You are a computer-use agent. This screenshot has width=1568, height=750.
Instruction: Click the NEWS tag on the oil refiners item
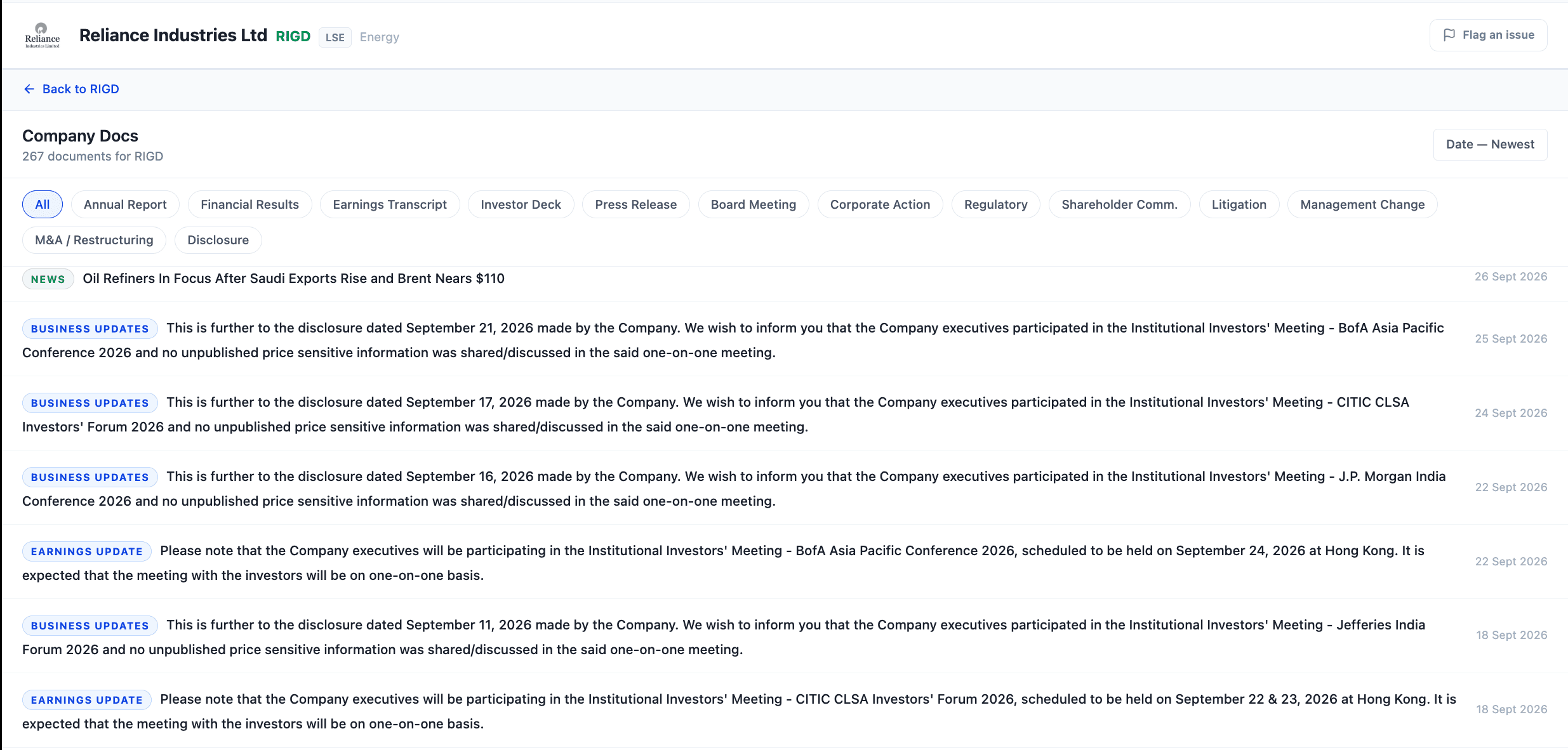(48, 279)
